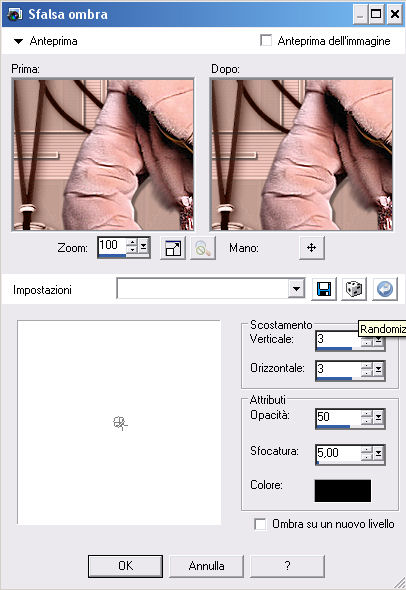This screenshot has width=406, height=590.
Task: Open the Opacità value slider dropdown
Action: pos(378,417)
